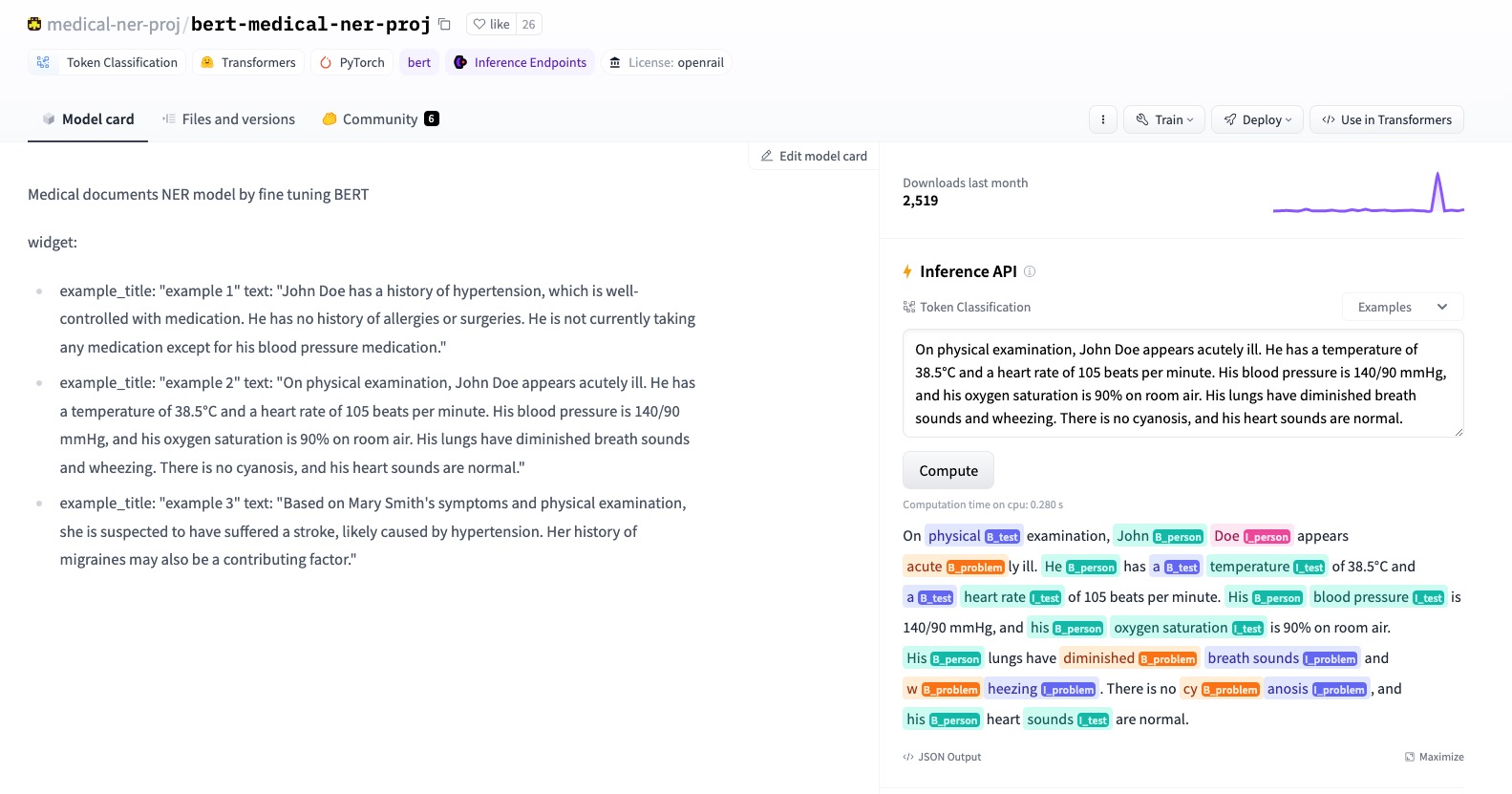Click the 'acute B_problem' entity highlight
The height and width of the screenshot is (794, 1512).
(x=954, y=567)
